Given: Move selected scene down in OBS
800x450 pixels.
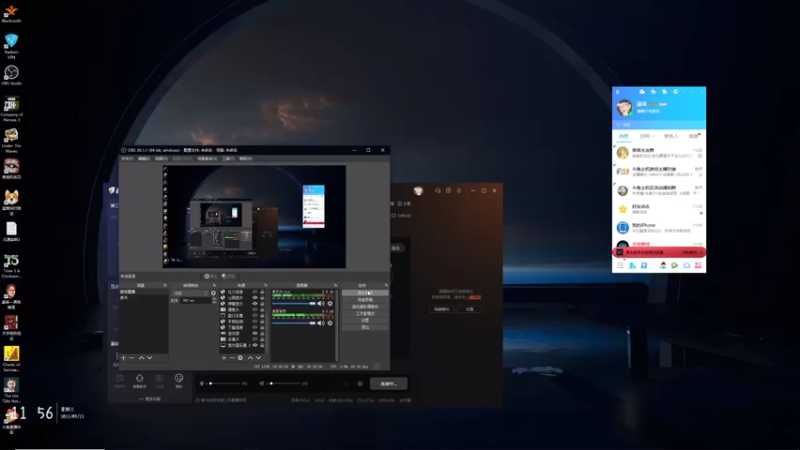Looking at the screenshot, I should point(149,358).
